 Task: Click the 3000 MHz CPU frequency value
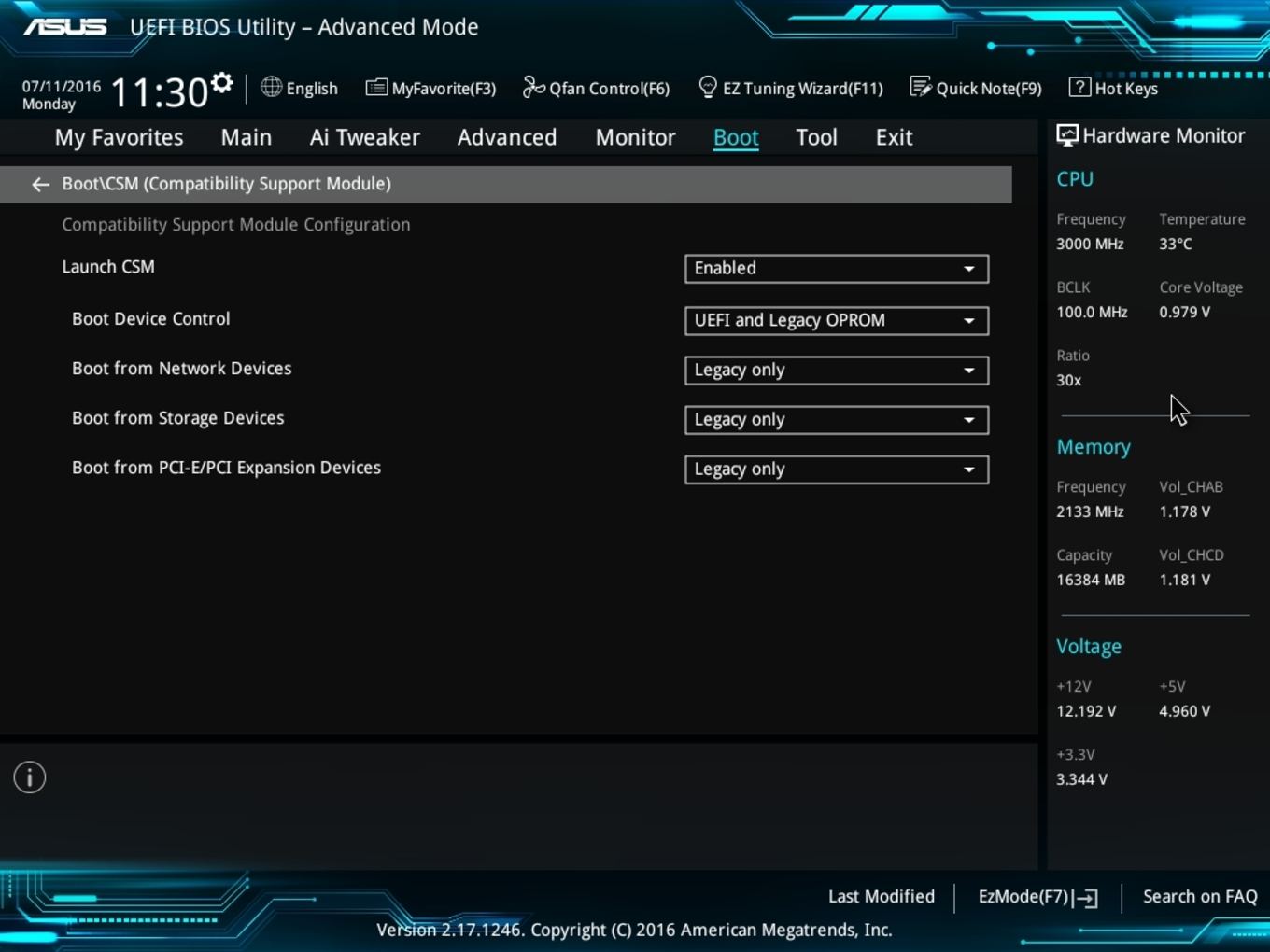[x=1090, y=244]
